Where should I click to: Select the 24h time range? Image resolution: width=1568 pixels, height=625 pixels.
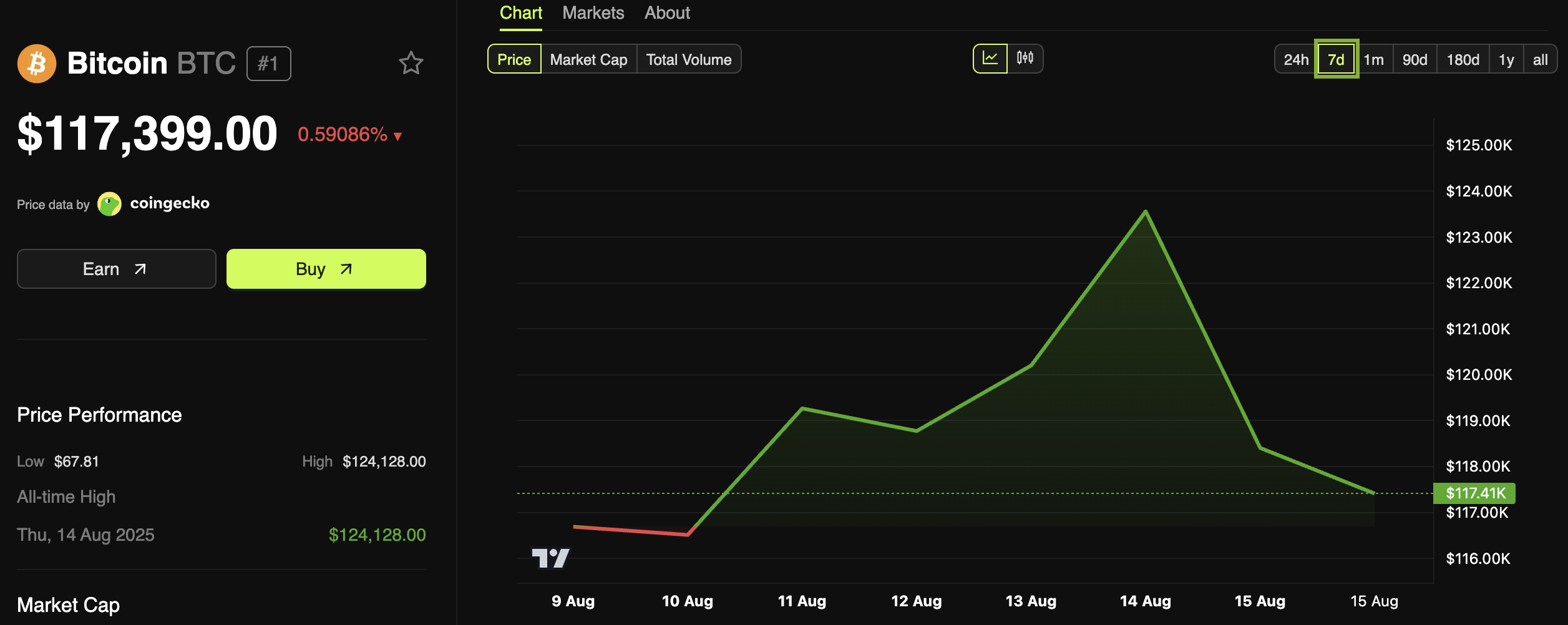point(1297,59)
